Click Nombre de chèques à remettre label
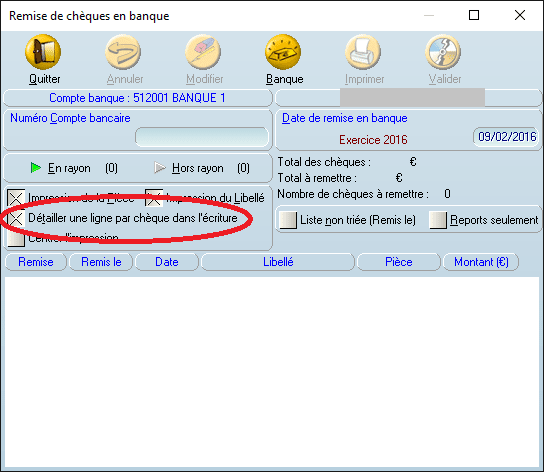Image resolution: width=544 pixels, height=472 pixels. [353, 194]
